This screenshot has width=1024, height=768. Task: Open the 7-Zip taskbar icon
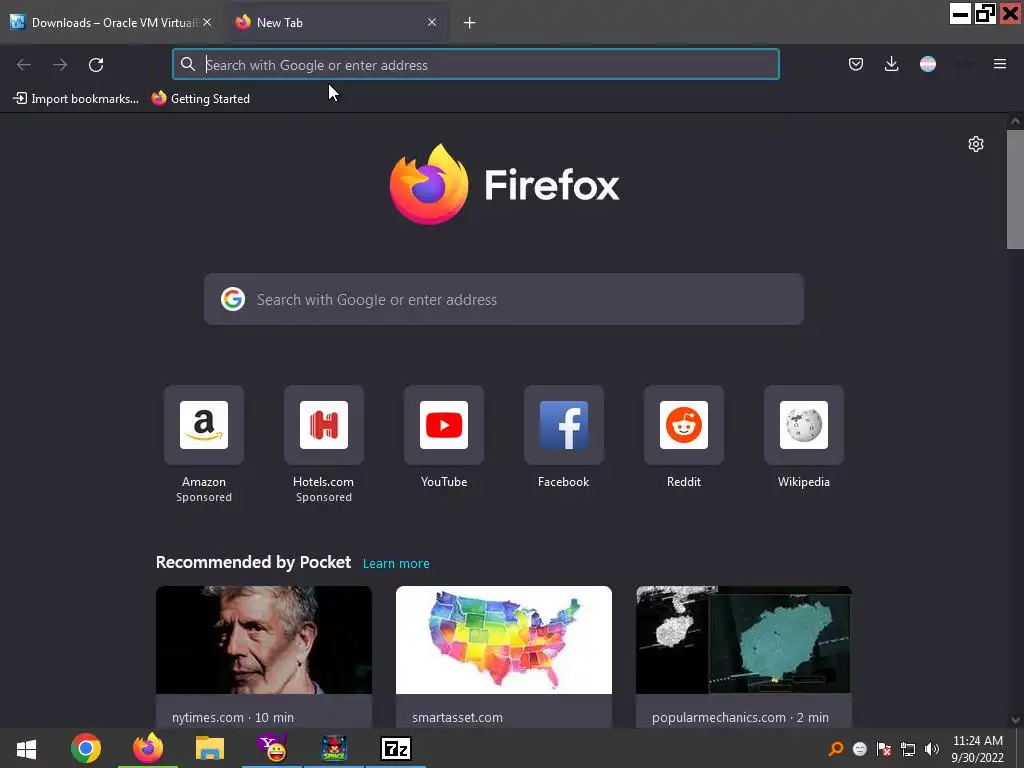point(396,748)
